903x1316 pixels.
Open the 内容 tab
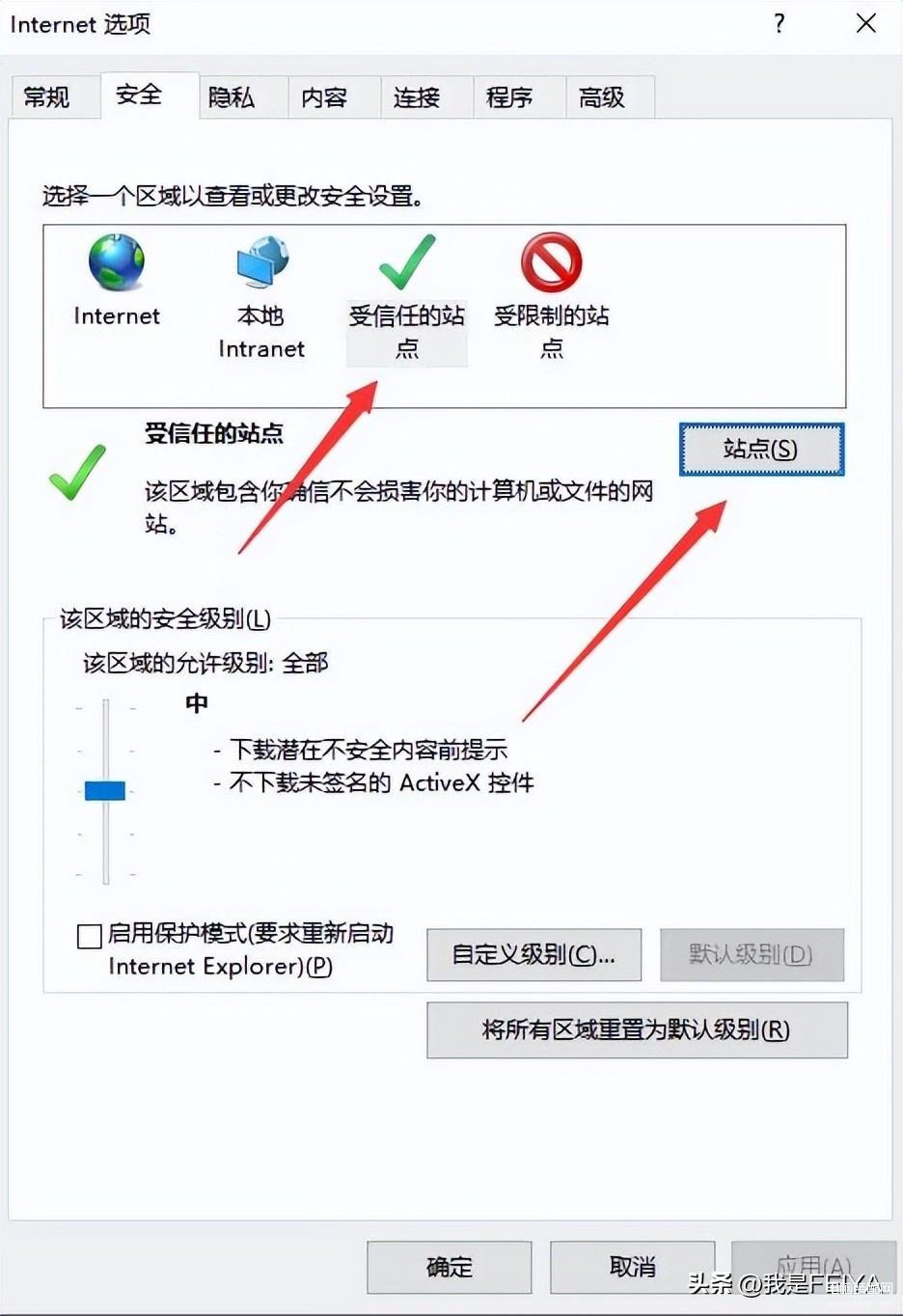(324, 96)
